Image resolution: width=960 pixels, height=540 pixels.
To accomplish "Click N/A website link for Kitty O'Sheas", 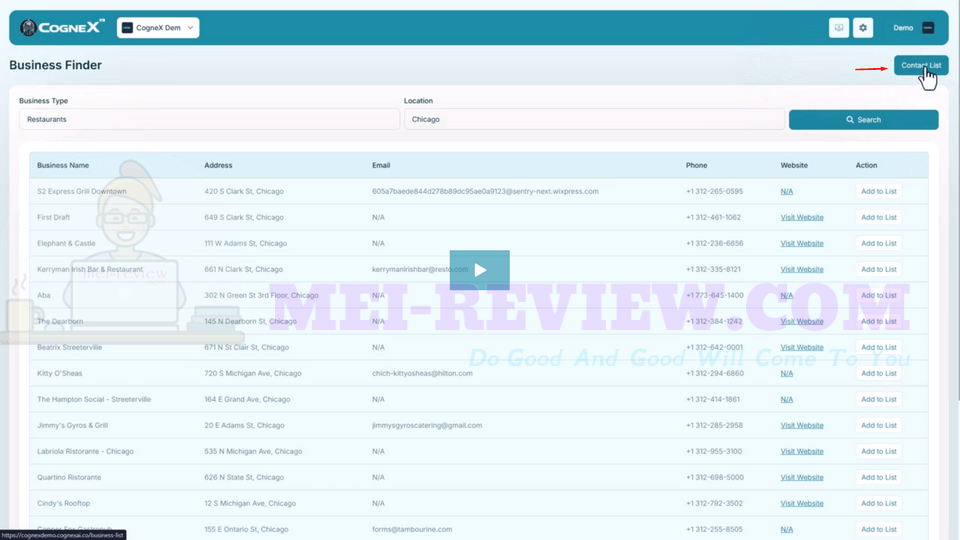I will (x=787, y=373).
